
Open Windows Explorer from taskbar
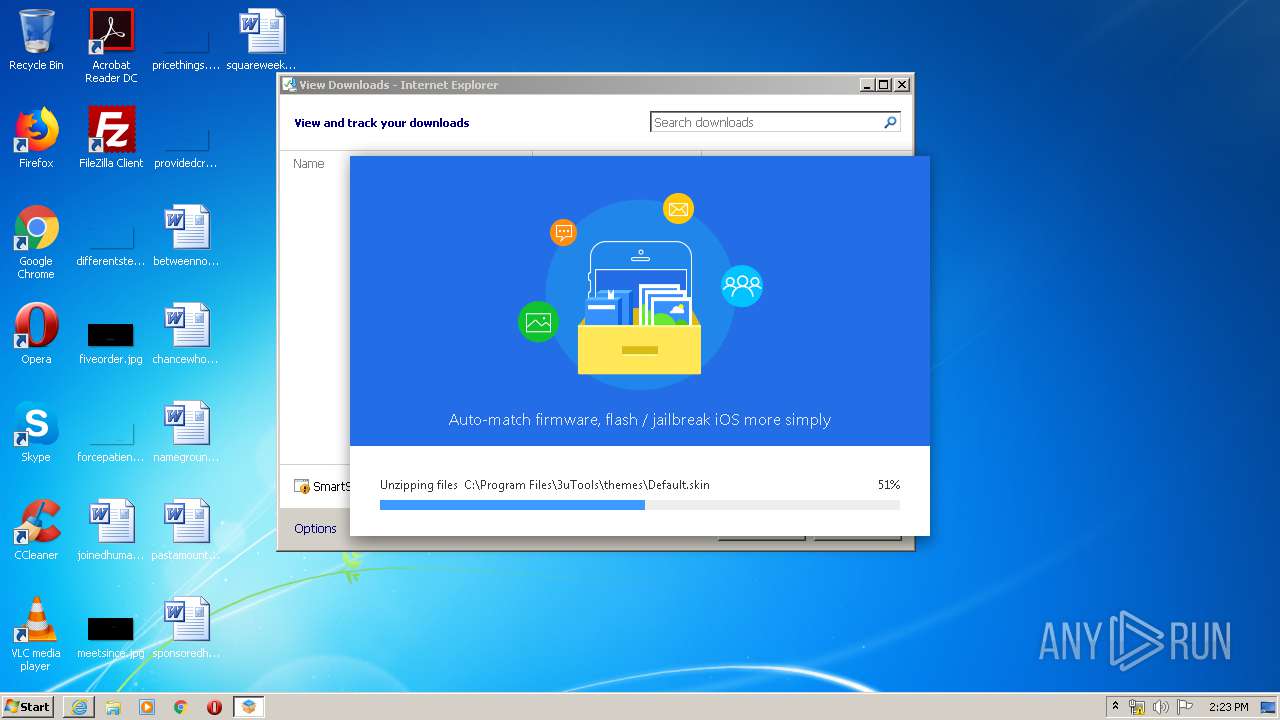click(113, 707)
